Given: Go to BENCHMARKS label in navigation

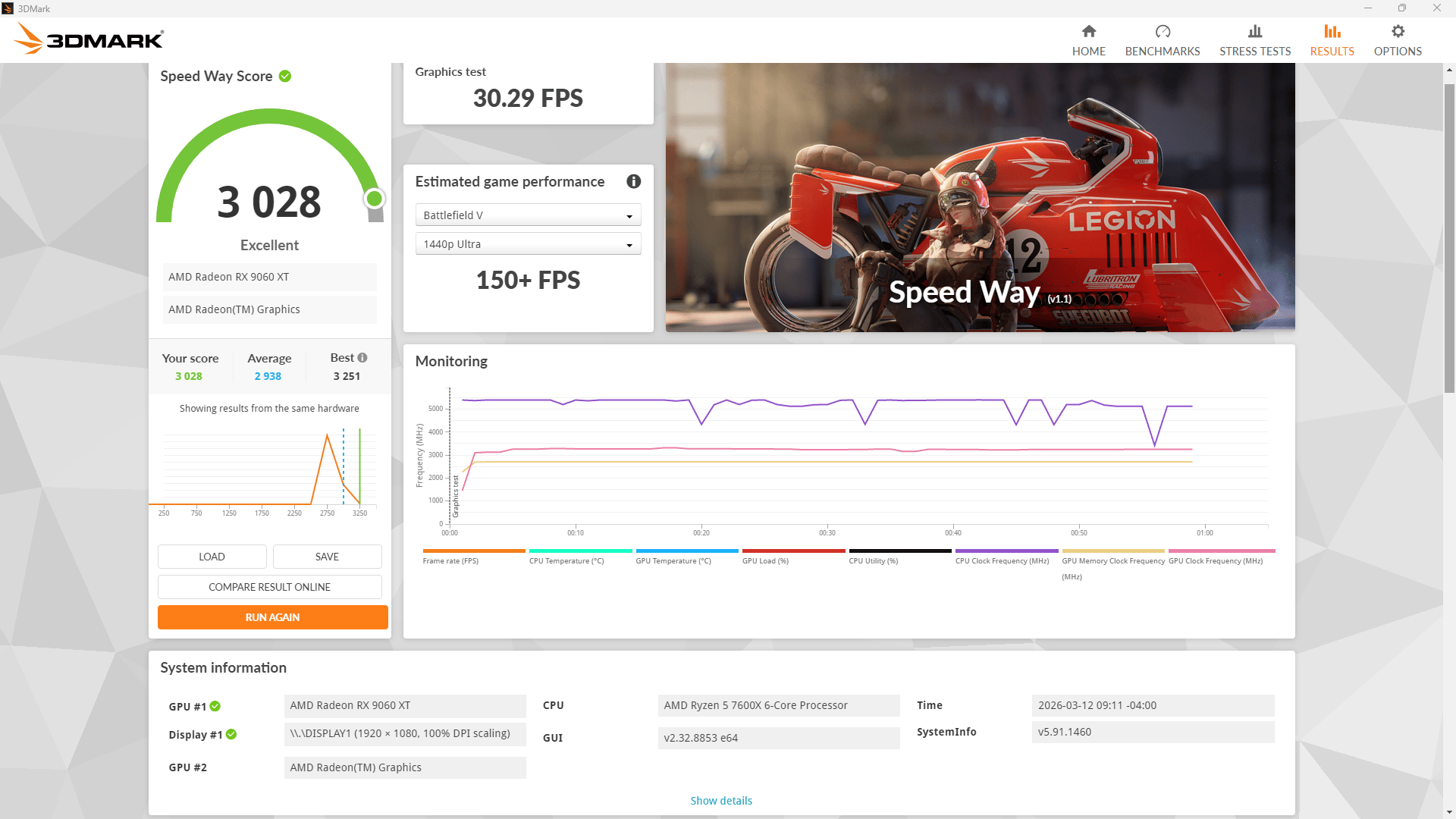Looking at the screenshot, I should click(x=1163, y=52).
